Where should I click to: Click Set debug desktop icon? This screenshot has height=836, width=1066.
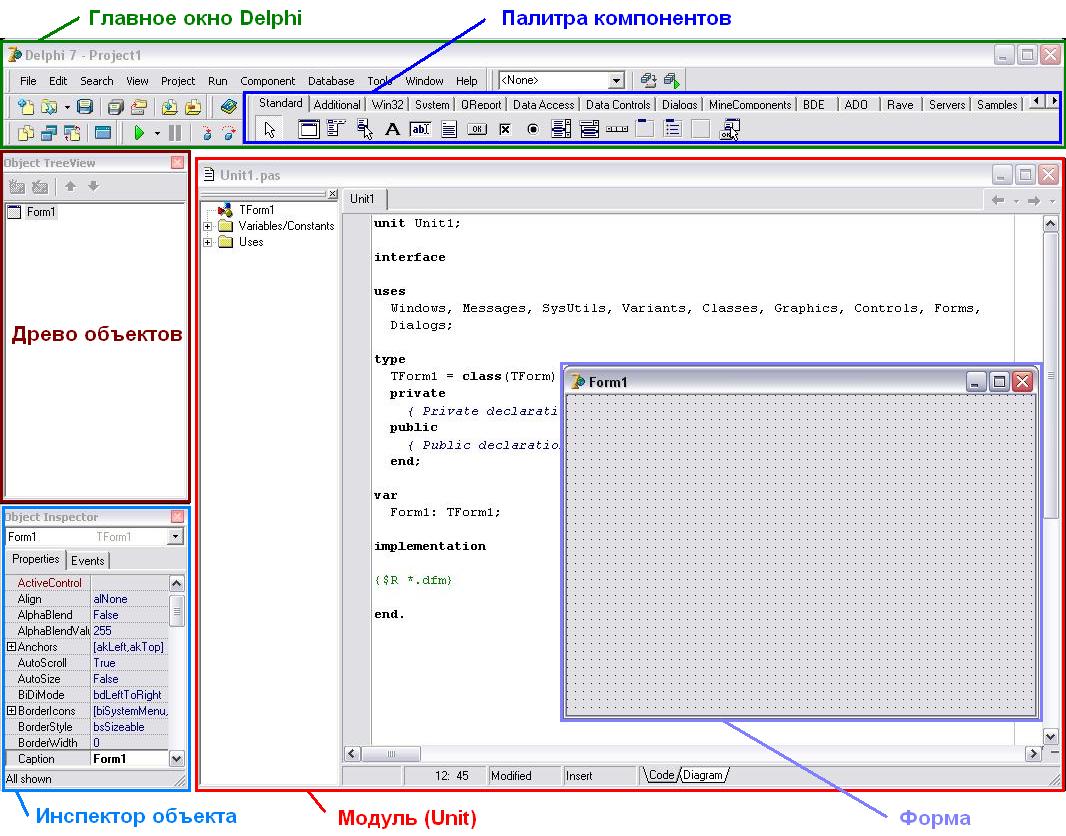pos(672,81)
